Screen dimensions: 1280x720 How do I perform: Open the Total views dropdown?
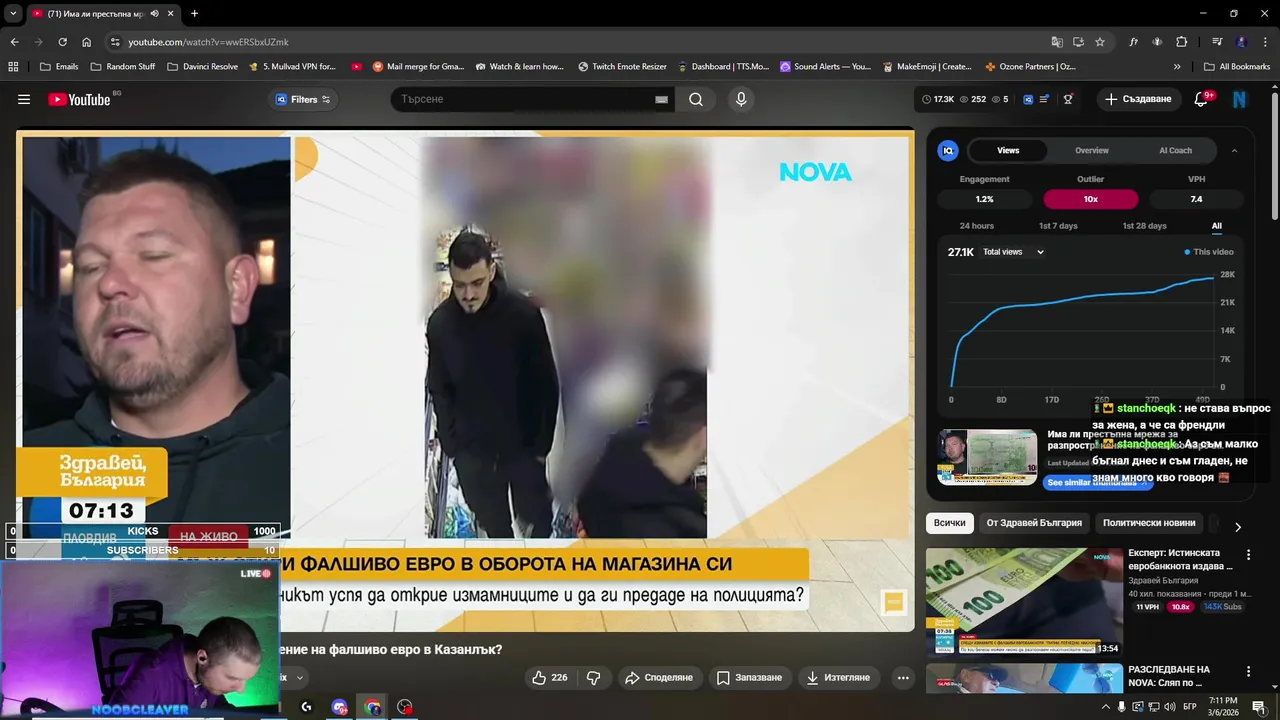tap(1013, 252)
